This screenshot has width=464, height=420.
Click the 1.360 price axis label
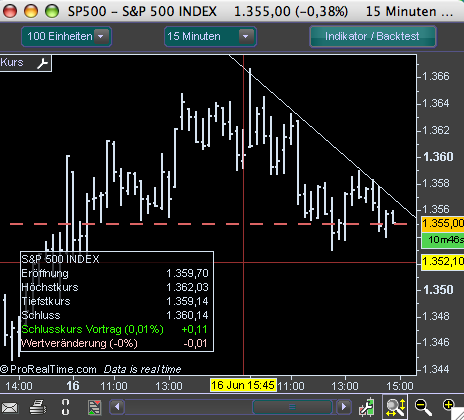[x=438, y=157]
